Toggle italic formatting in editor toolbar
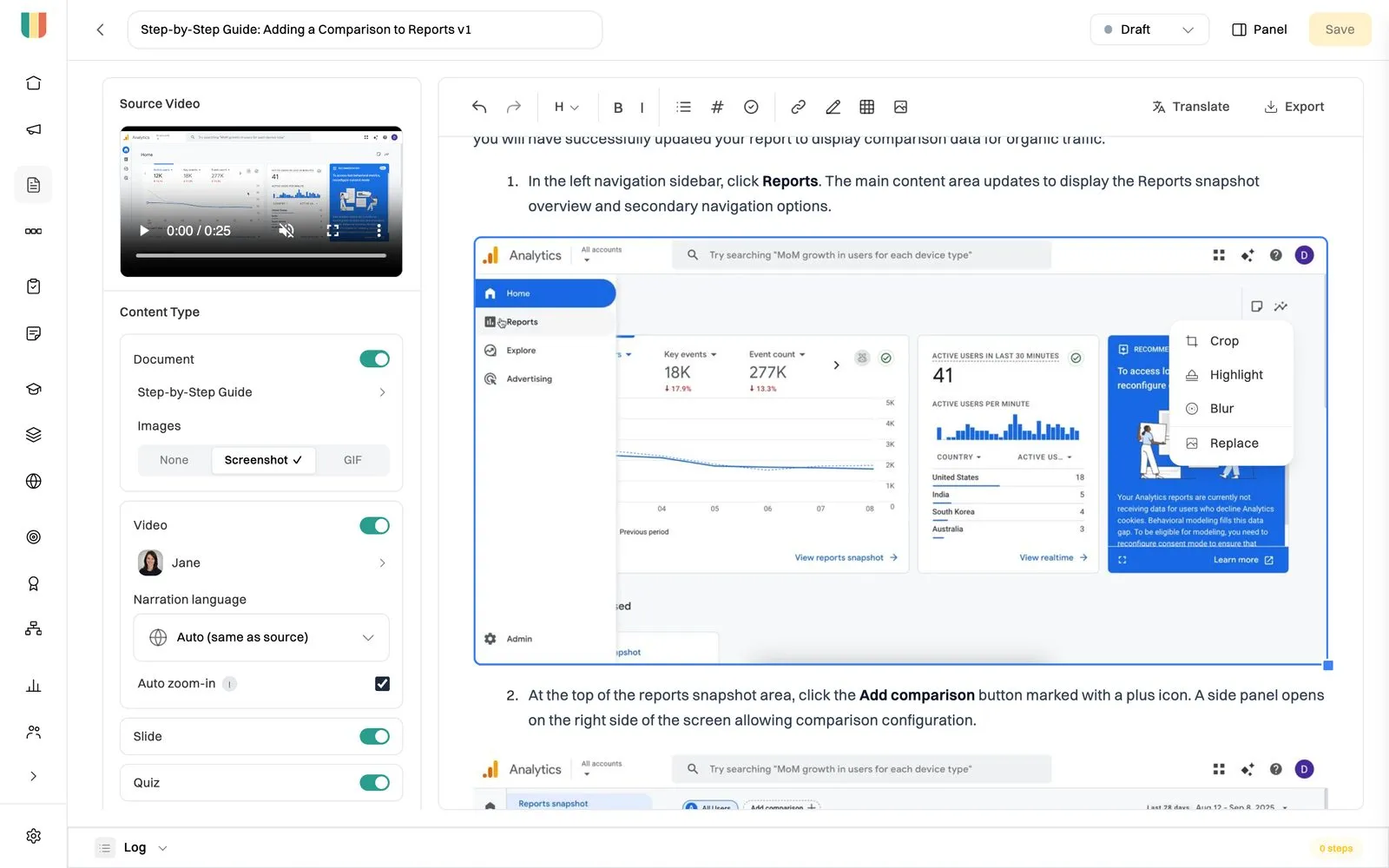1389x868 pixels. click(x=642, y=108)
